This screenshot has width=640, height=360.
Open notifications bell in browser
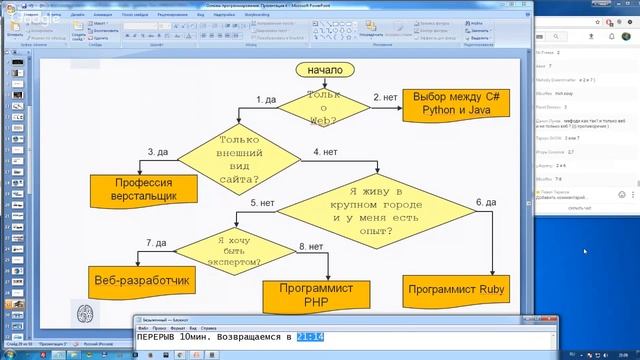(x=611, y=36)
